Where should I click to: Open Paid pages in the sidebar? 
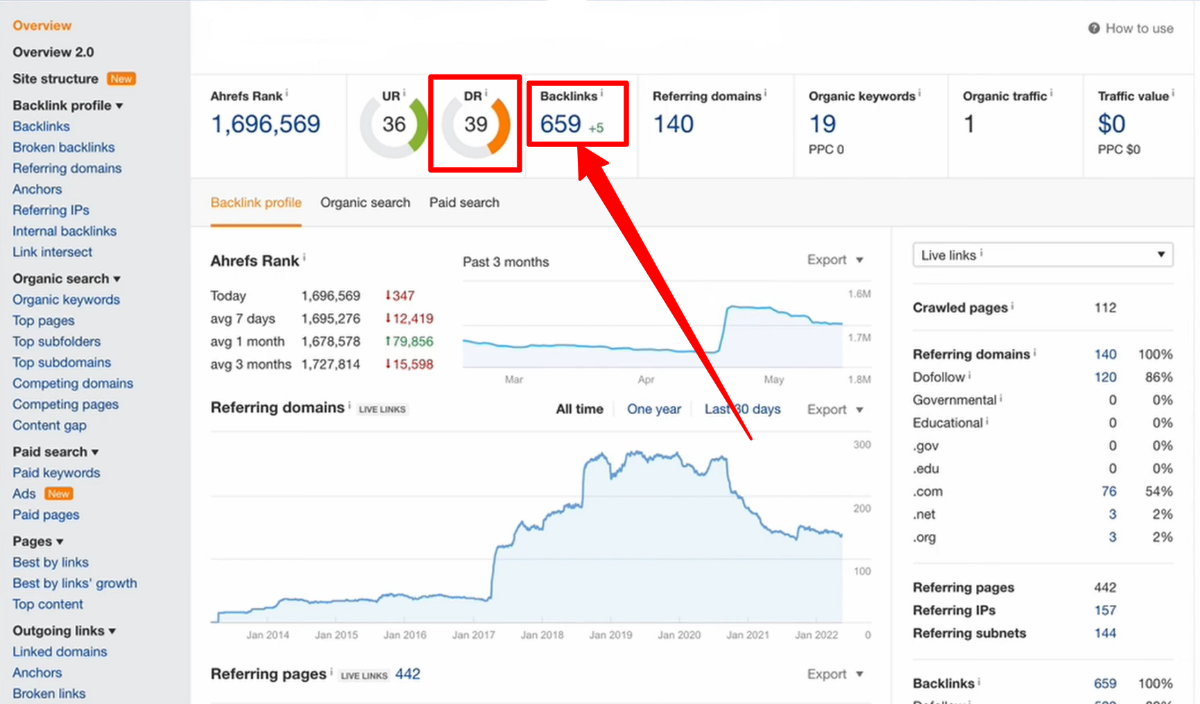[46, 516]
